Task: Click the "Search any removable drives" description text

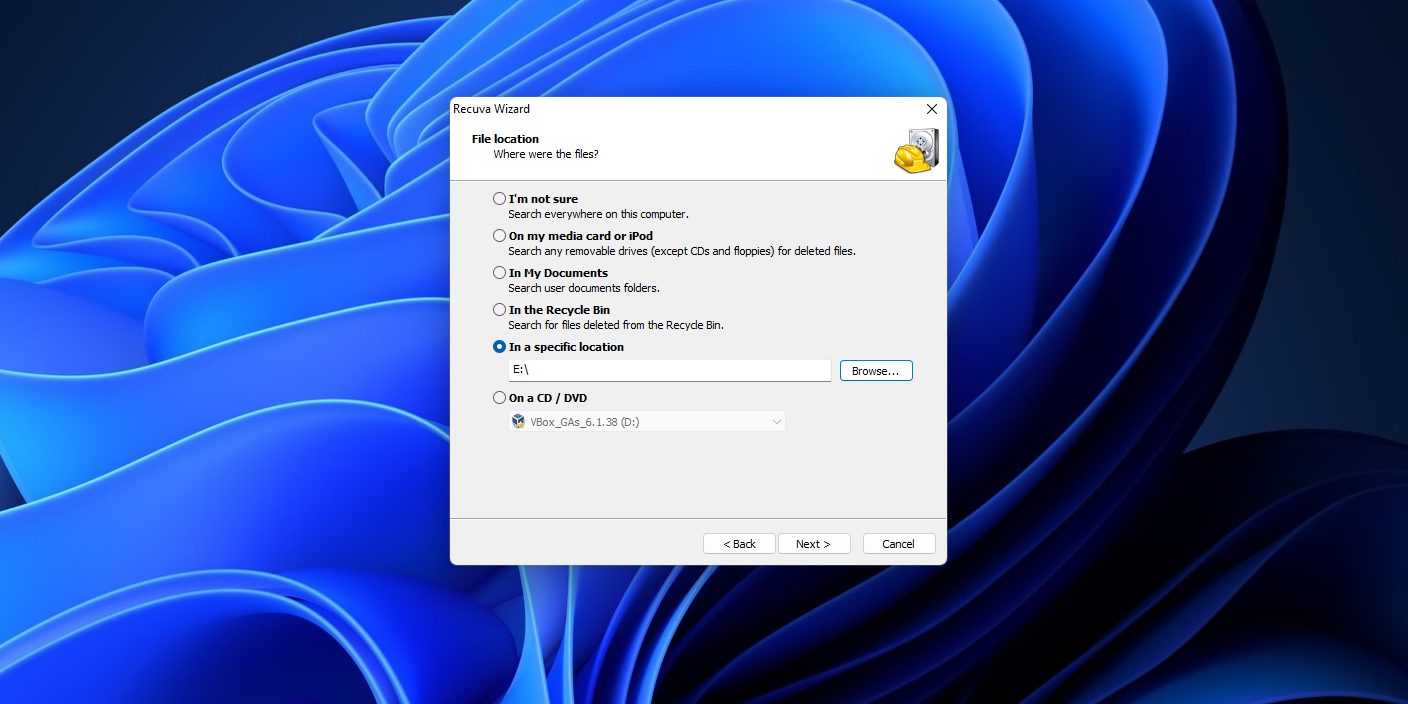Action: coord(682,251)
